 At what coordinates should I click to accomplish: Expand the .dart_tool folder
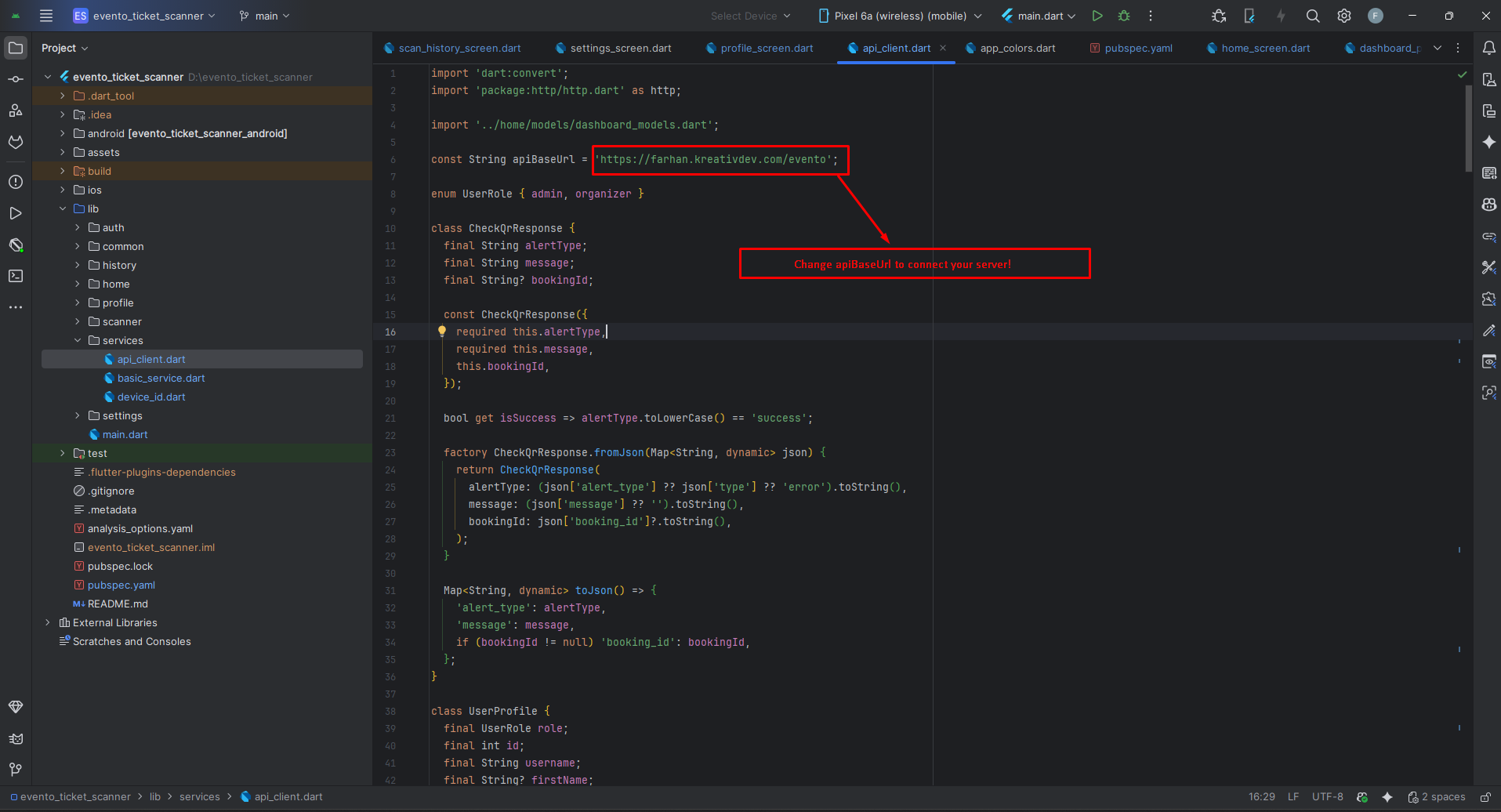click(x=63, y=96)
